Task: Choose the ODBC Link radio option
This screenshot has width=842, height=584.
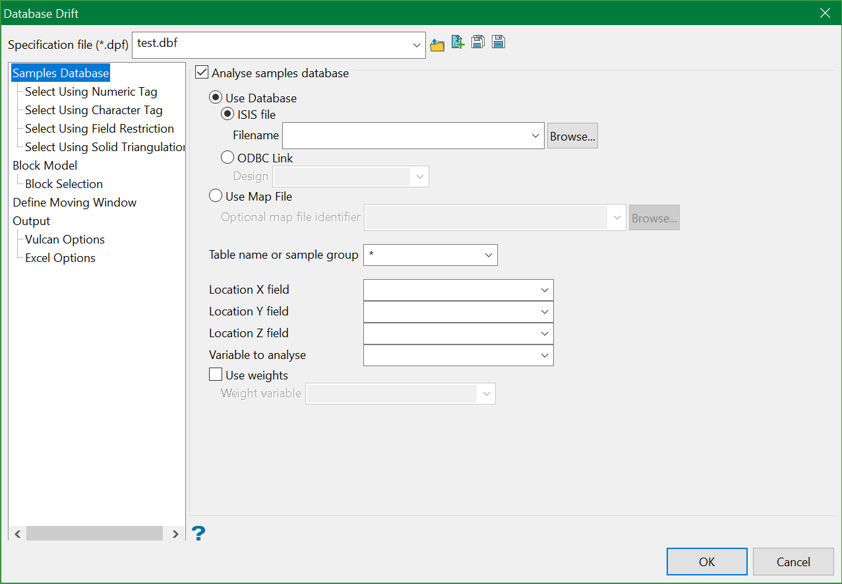Action: 228,158
